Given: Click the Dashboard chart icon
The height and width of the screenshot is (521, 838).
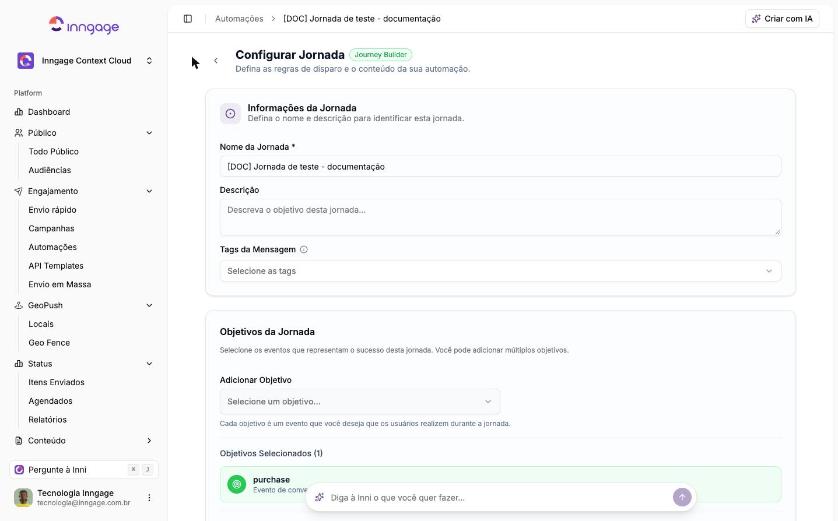Looking at the screenshot, I should (19, 112).
